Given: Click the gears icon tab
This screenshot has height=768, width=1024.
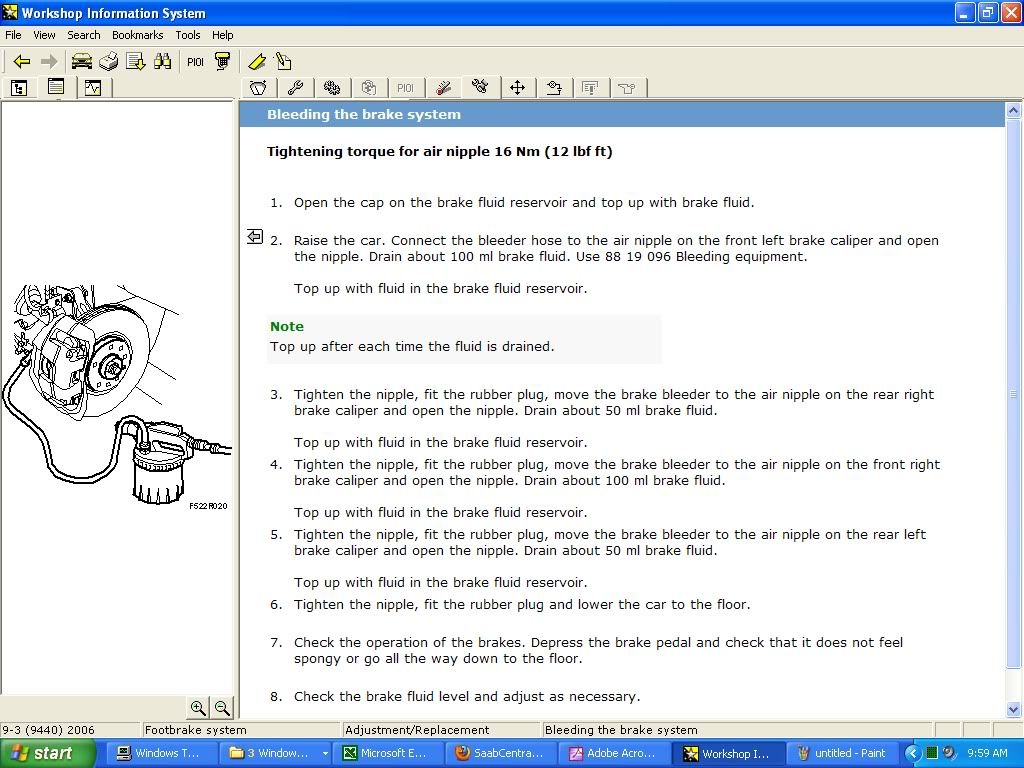Looking at the screenshot, I should coord(332,88).
